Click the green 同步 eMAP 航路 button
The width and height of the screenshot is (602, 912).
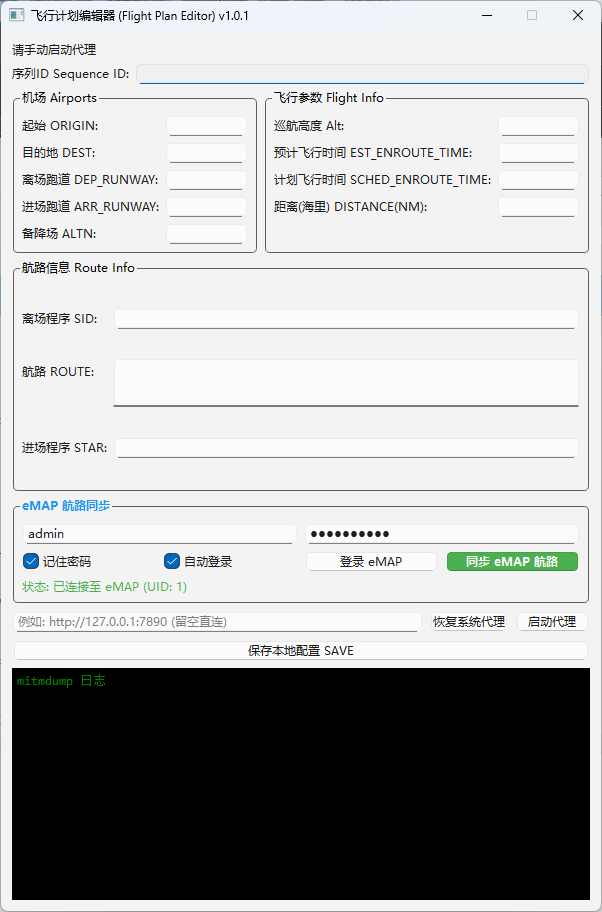512,561
